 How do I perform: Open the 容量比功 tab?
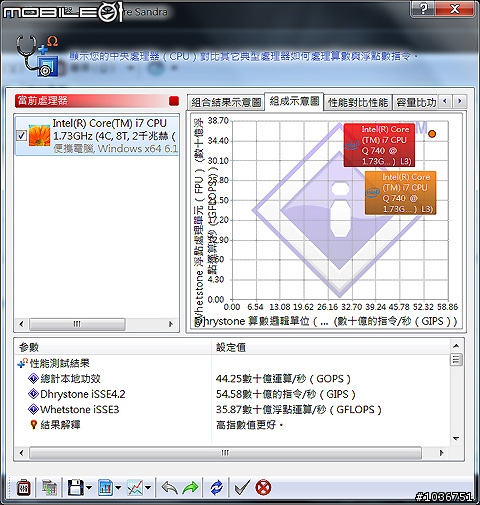pyautogui.click(x=416, y=102)
